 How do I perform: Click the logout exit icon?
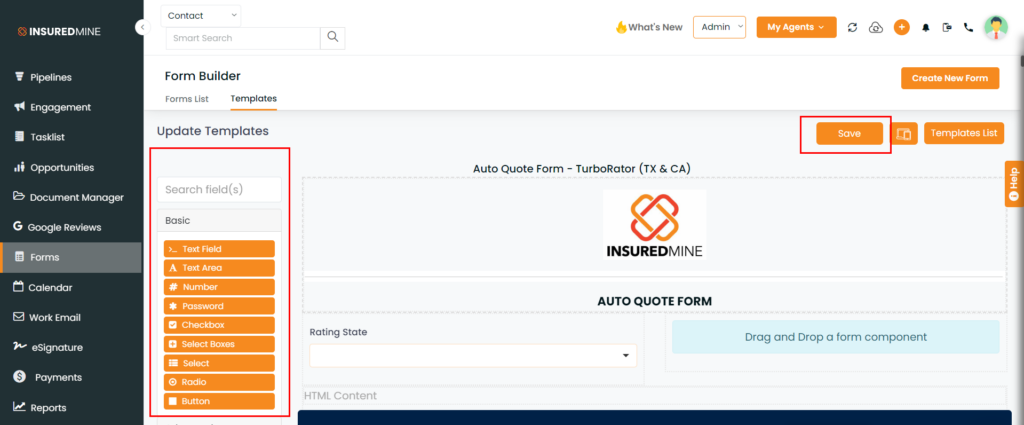pyautogui.click(x=948, y=27)
